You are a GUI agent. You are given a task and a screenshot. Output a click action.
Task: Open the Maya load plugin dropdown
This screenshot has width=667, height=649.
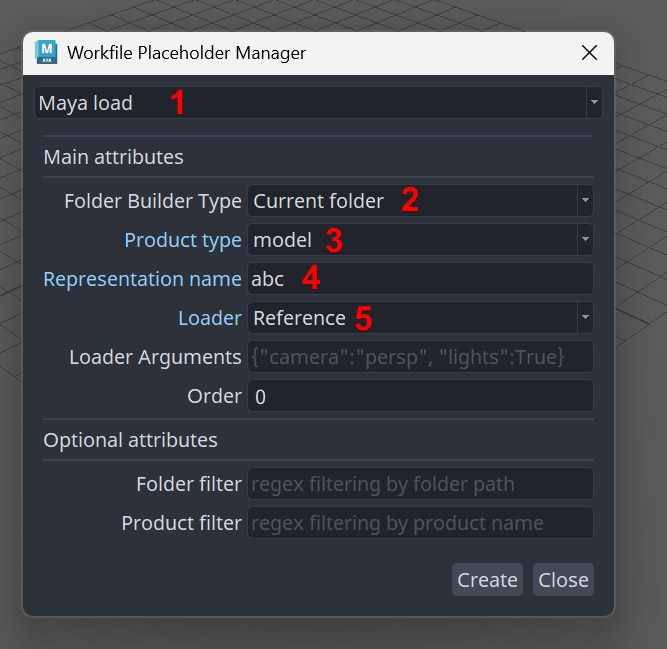tap(318, 102)
